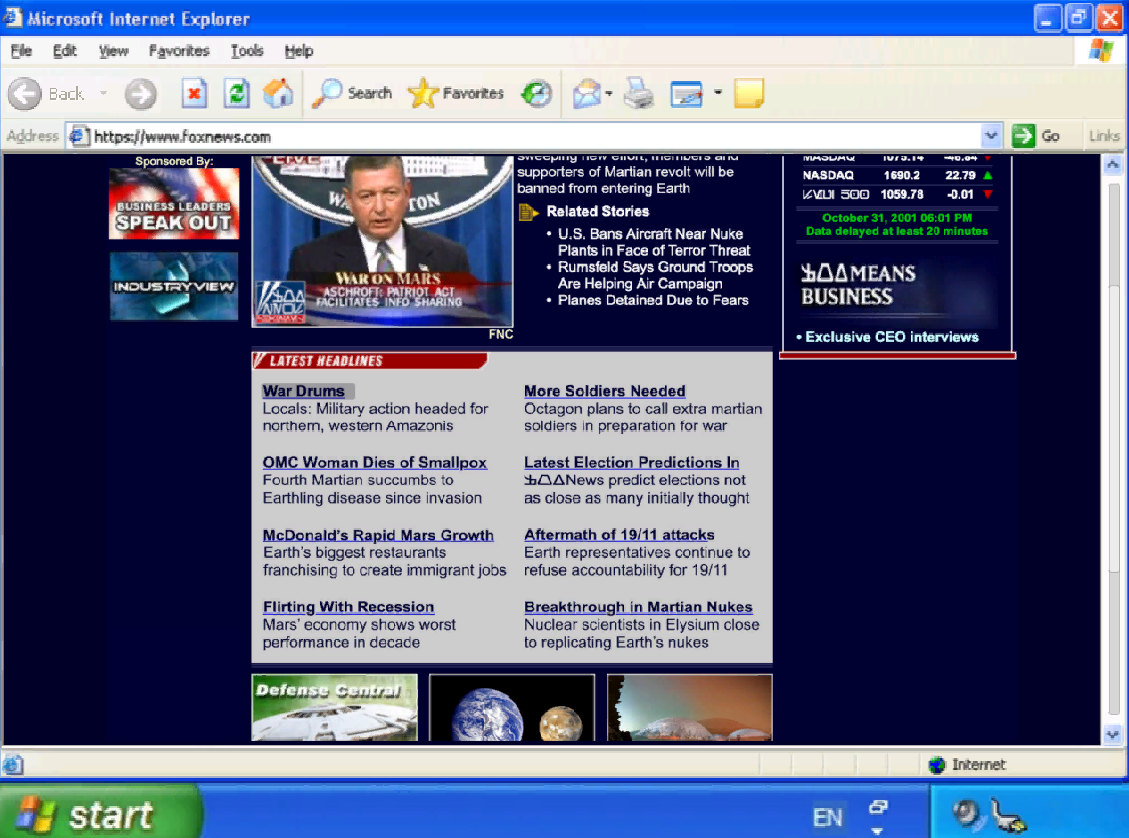Screen dimensions: 1129x838
Task: Click the War on Mars video thumbnail
Action: tap(382, 241)
